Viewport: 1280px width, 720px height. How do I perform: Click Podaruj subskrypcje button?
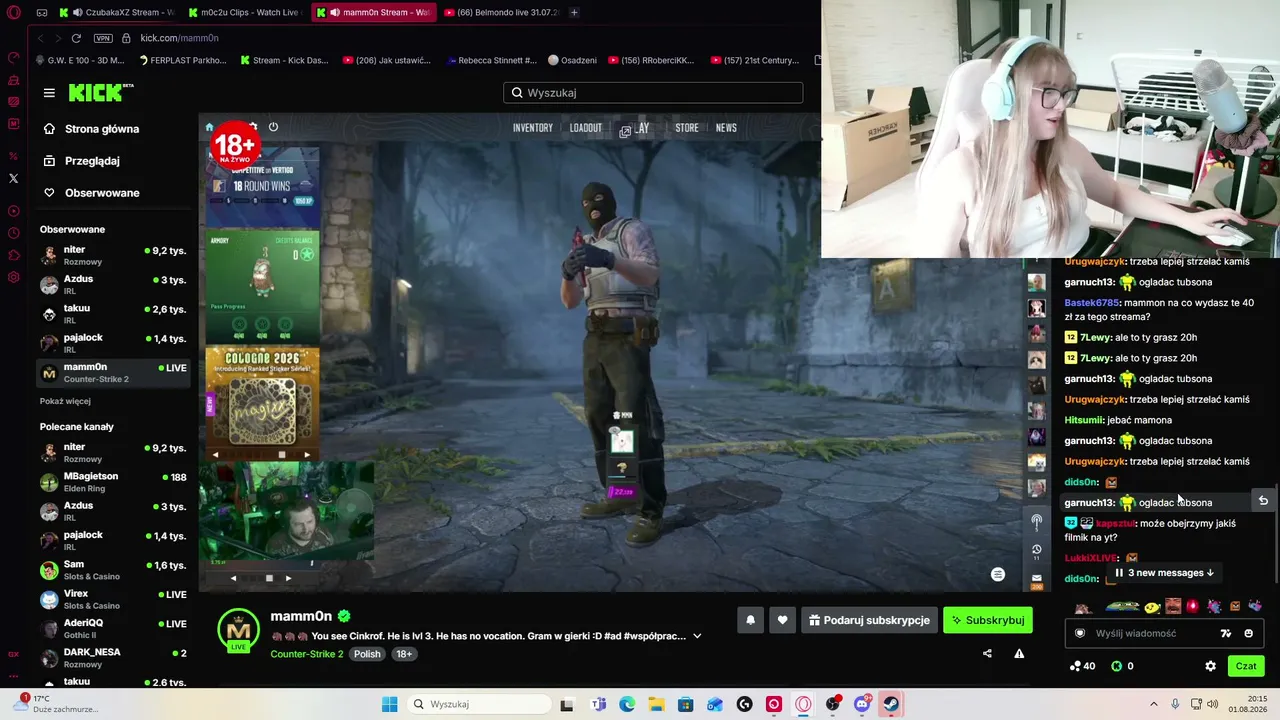[x=869, y=620]
